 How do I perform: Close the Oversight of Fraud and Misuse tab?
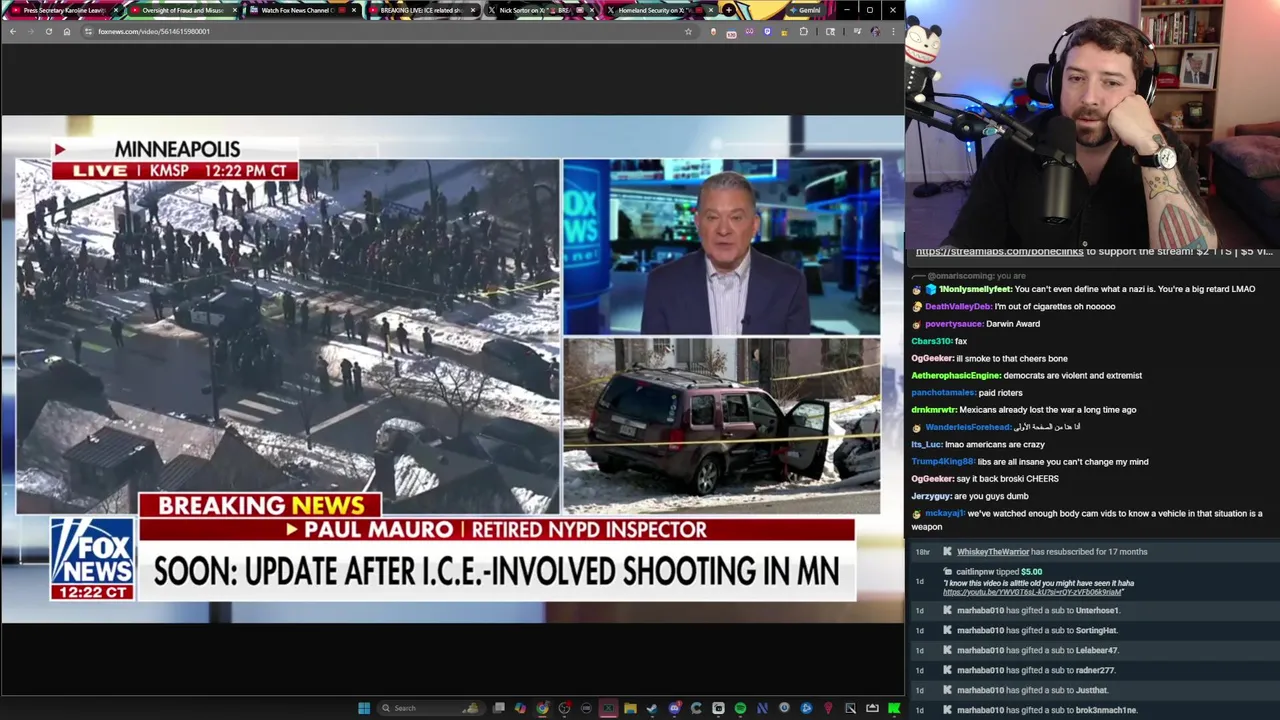(235, 10)
